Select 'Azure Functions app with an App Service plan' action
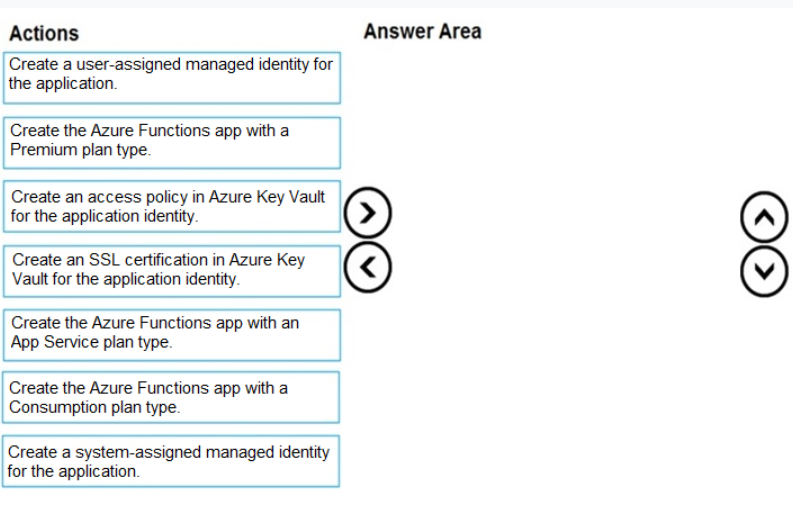The width and height of the screenshot is (794, 512). [x=172, y=335]
